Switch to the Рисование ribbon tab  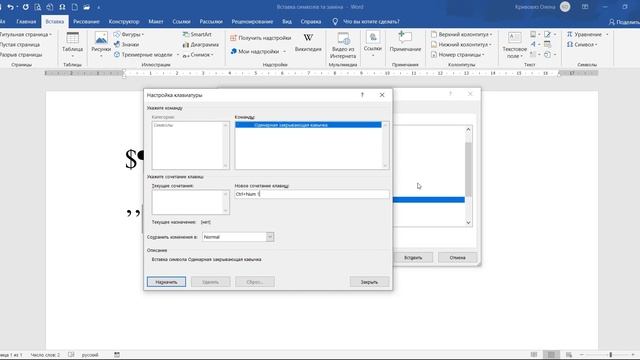[86, 22]
